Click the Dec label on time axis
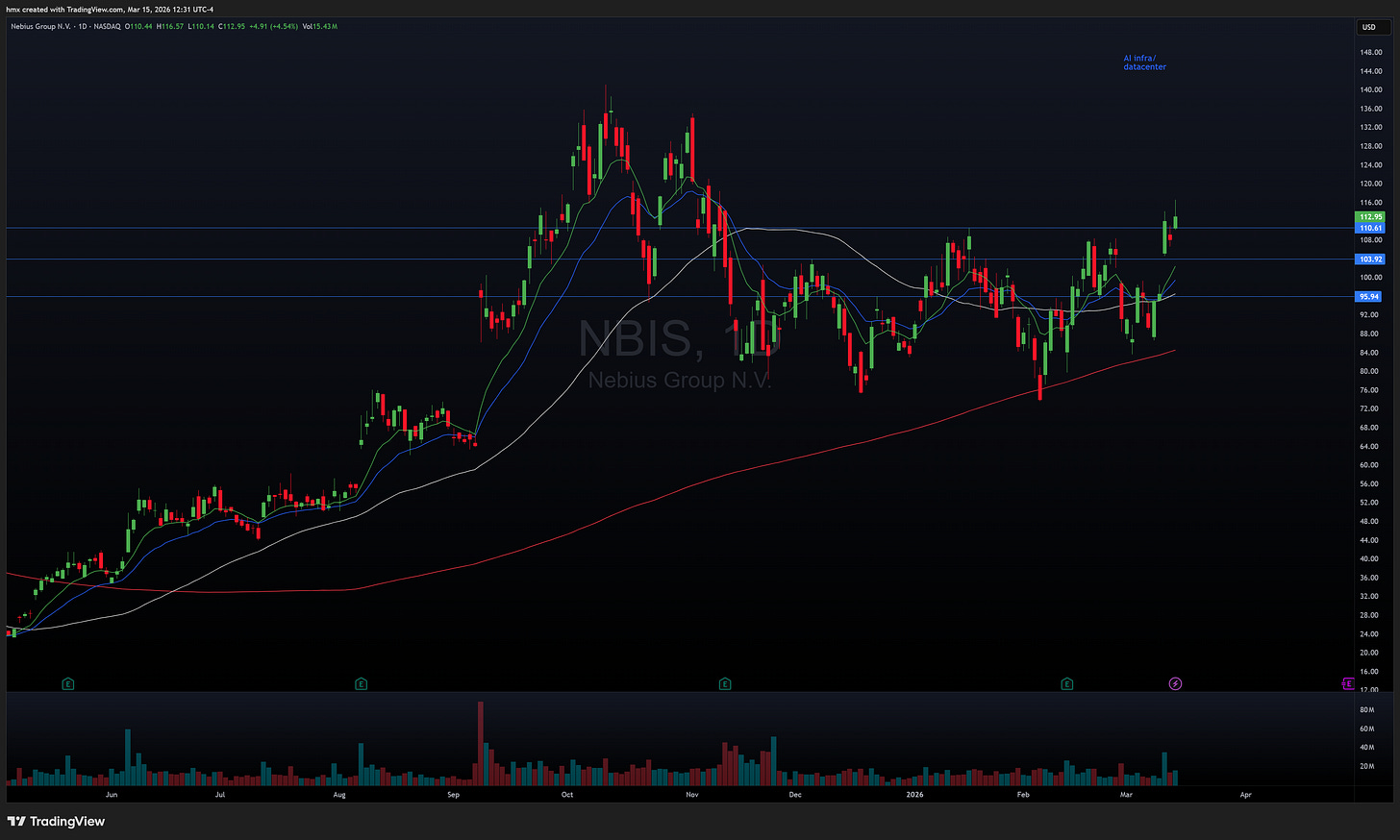 tap(794, 795)
